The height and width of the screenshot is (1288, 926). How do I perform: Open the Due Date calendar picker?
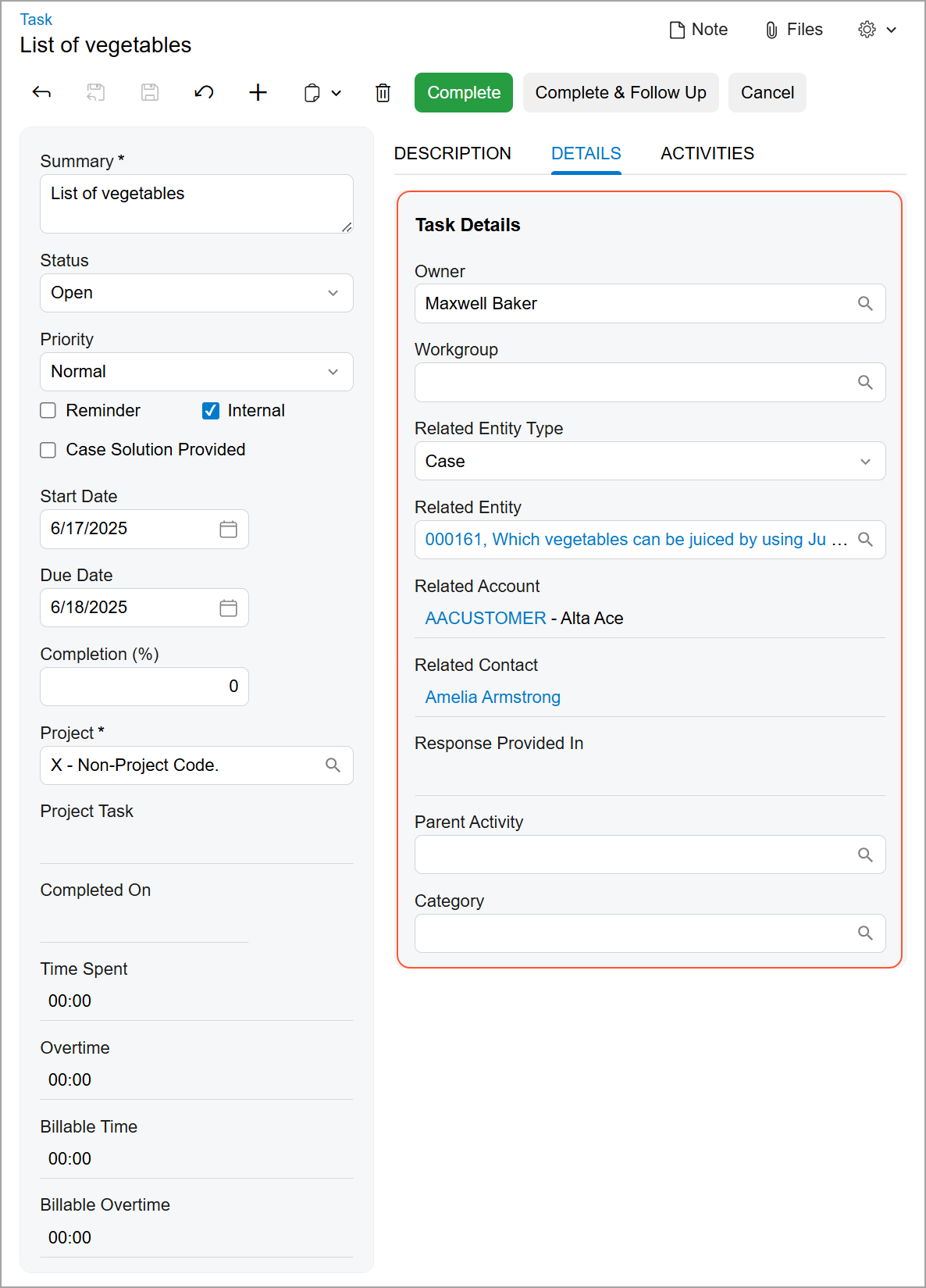[x=228, y=608]
